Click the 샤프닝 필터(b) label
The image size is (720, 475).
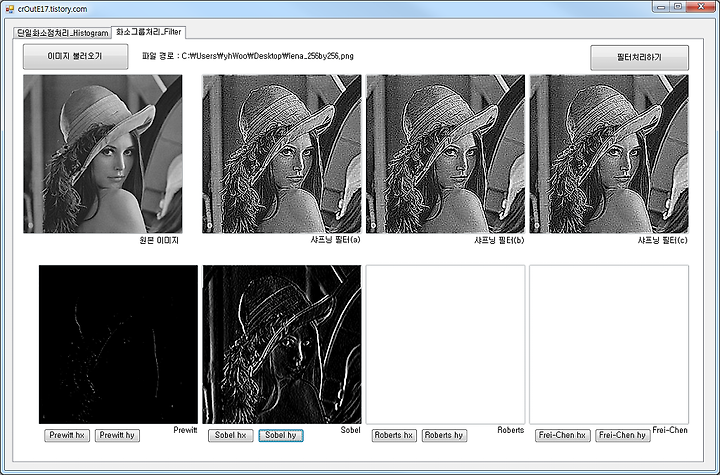point(499,240)
